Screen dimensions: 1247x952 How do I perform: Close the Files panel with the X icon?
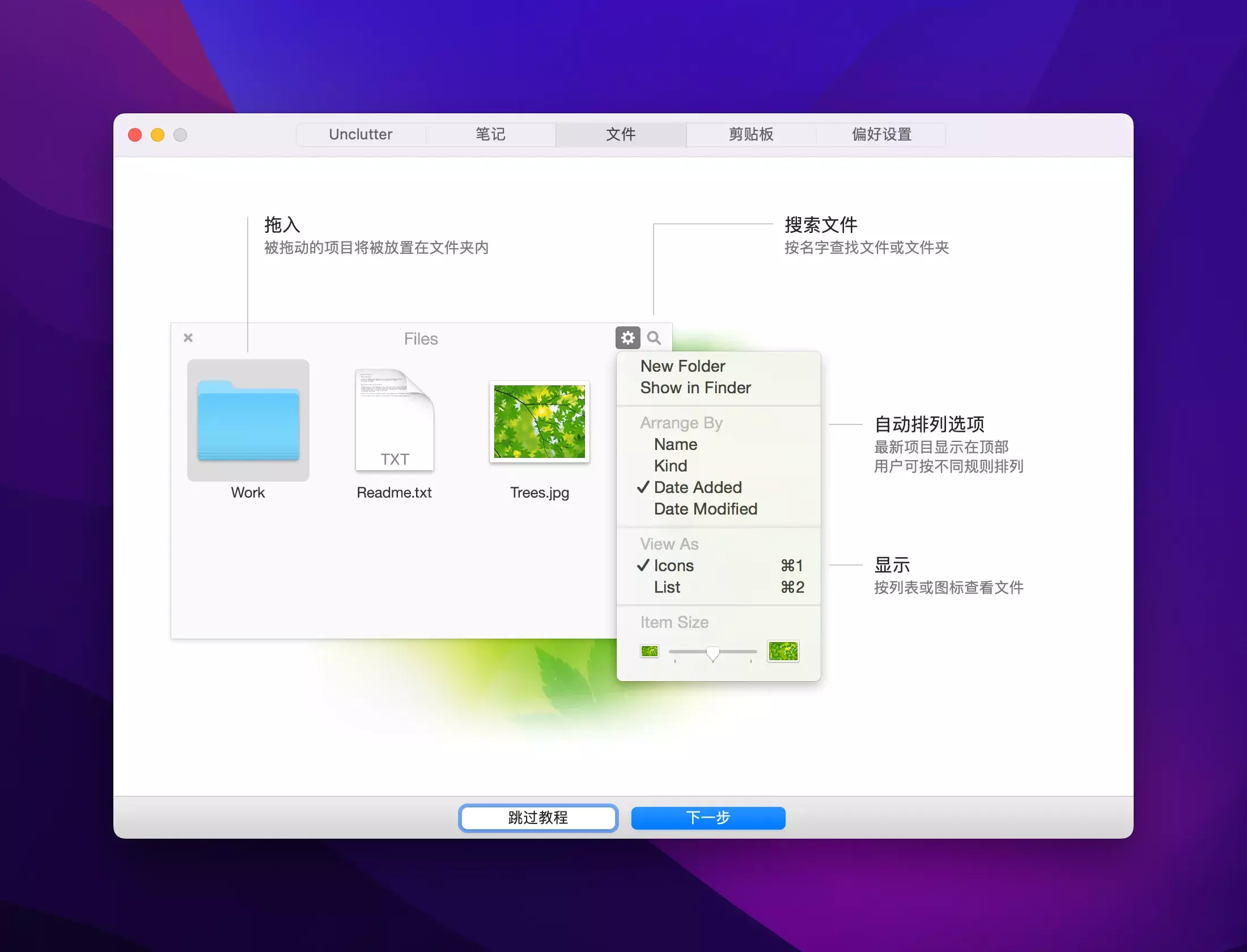[188, 338]
